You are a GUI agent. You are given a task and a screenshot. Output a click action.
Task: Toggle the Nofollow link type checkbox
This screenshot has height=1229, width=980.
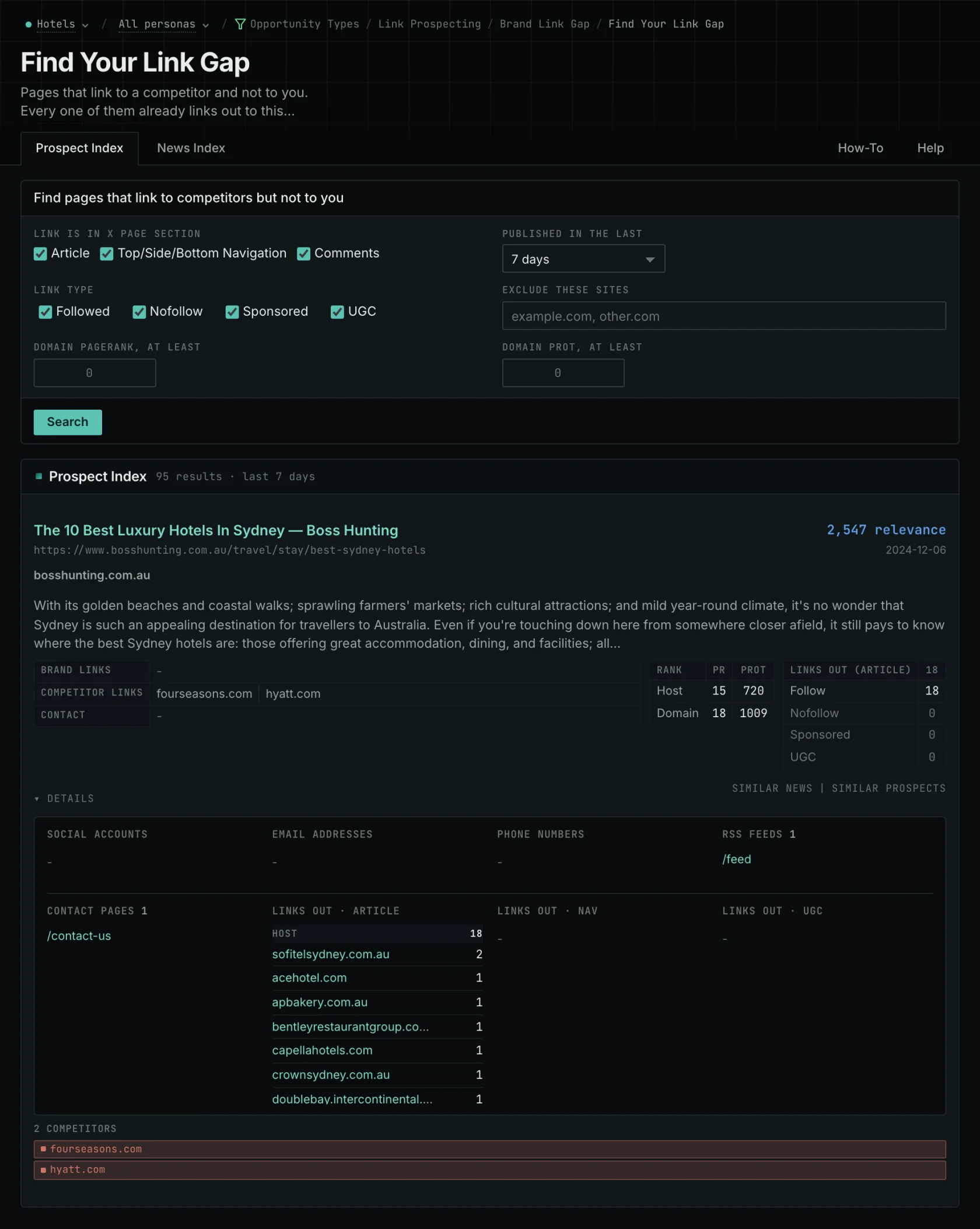click(x=139, y=312)
